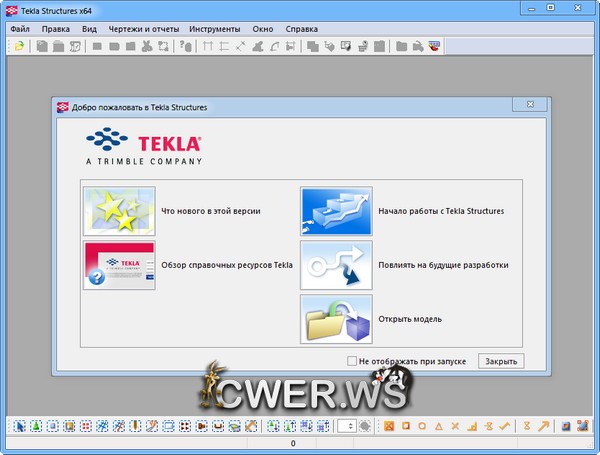The image size is (600, 455).
Task: Click the 'Открыть модель' folder and cube thumbnail
Action: pyautogui.click(x=336, y=319)
